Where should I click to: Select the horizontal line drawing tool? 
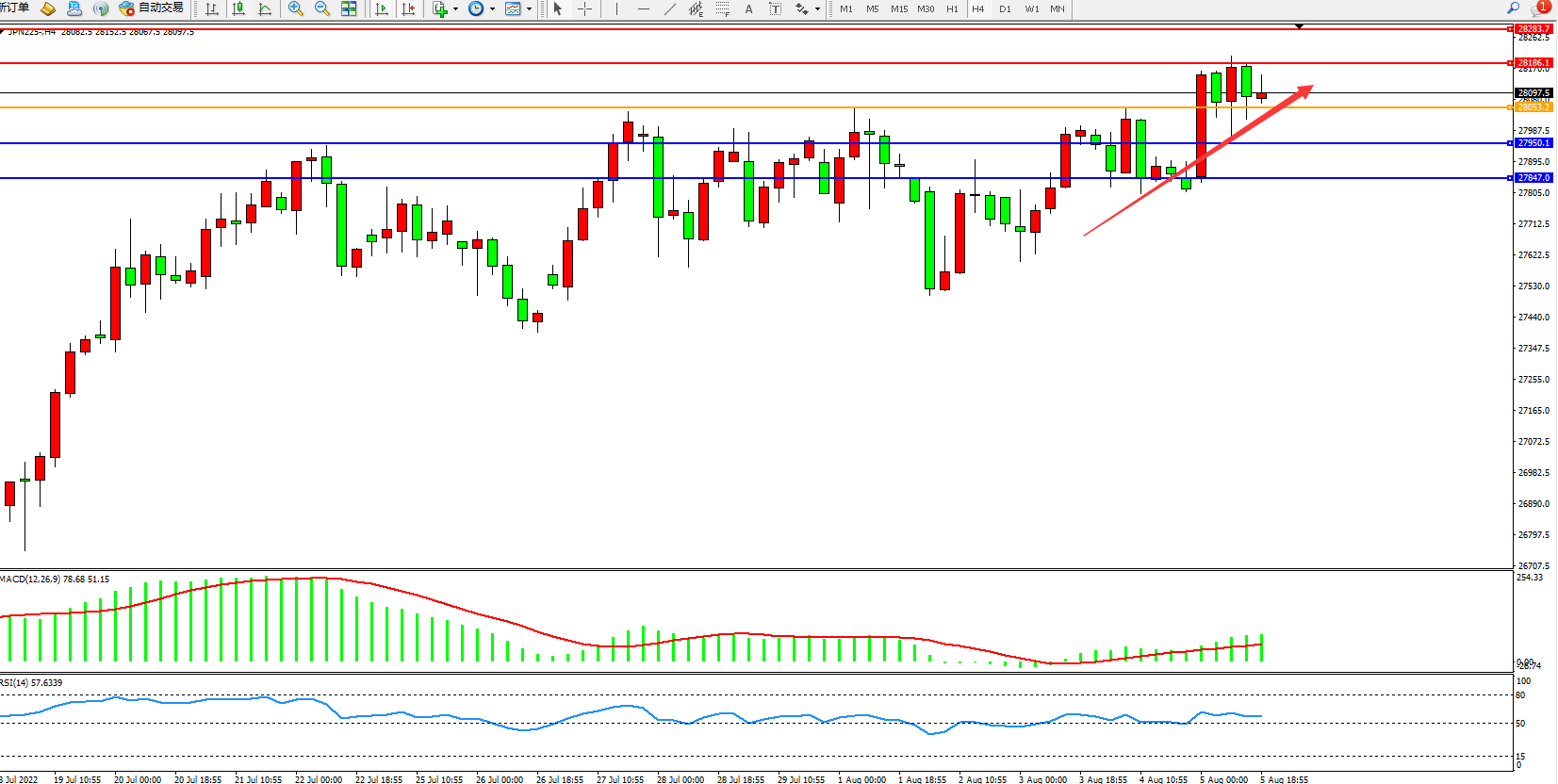click(x=643, y=9)
